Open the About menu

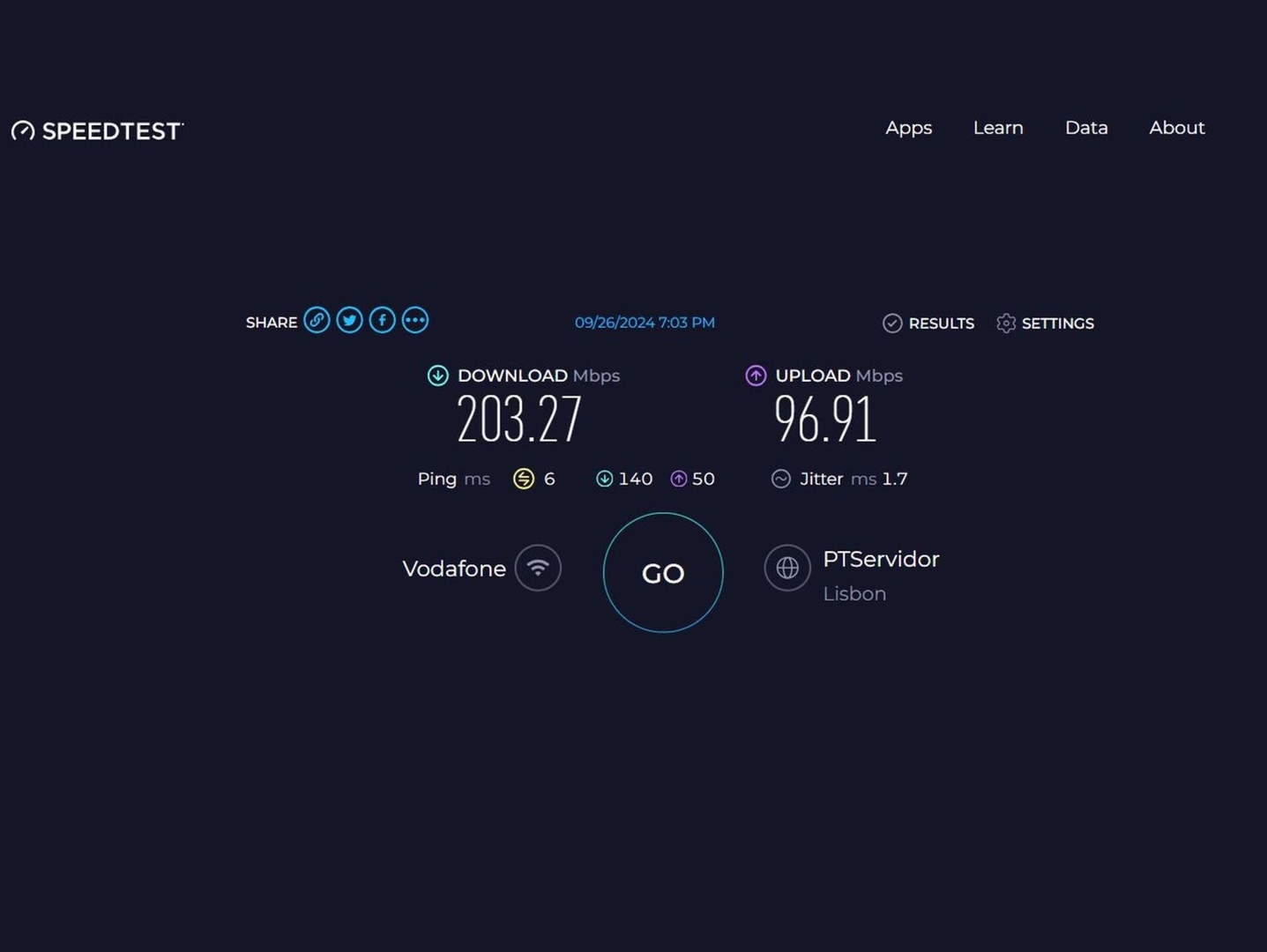click(x=1176, y=128)
